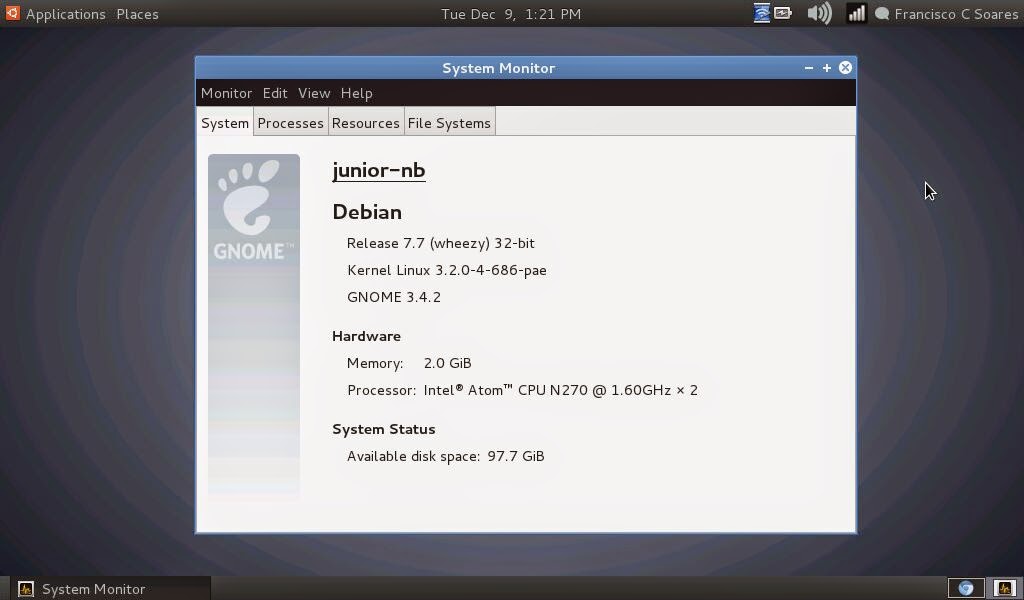Image resolution: width=1024 pixels, height=600 pixels.
Task: Open the Applications menu
Action: click(65, 14)
